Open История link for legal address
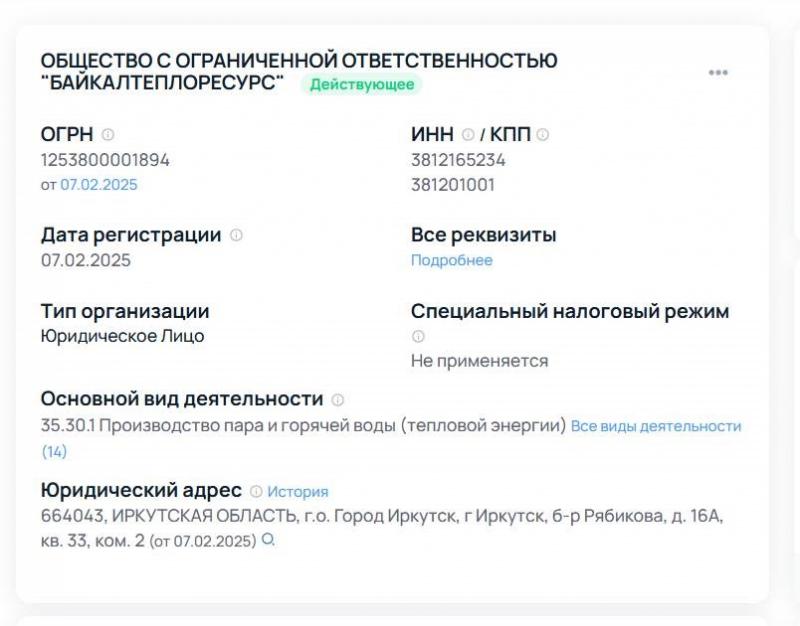The image size is (800, 626). pos(297,492)
